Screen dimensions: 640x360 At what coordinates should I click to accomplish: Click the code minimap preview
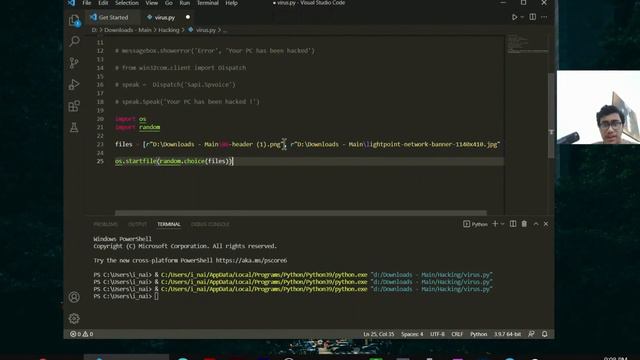coord(527,44)
